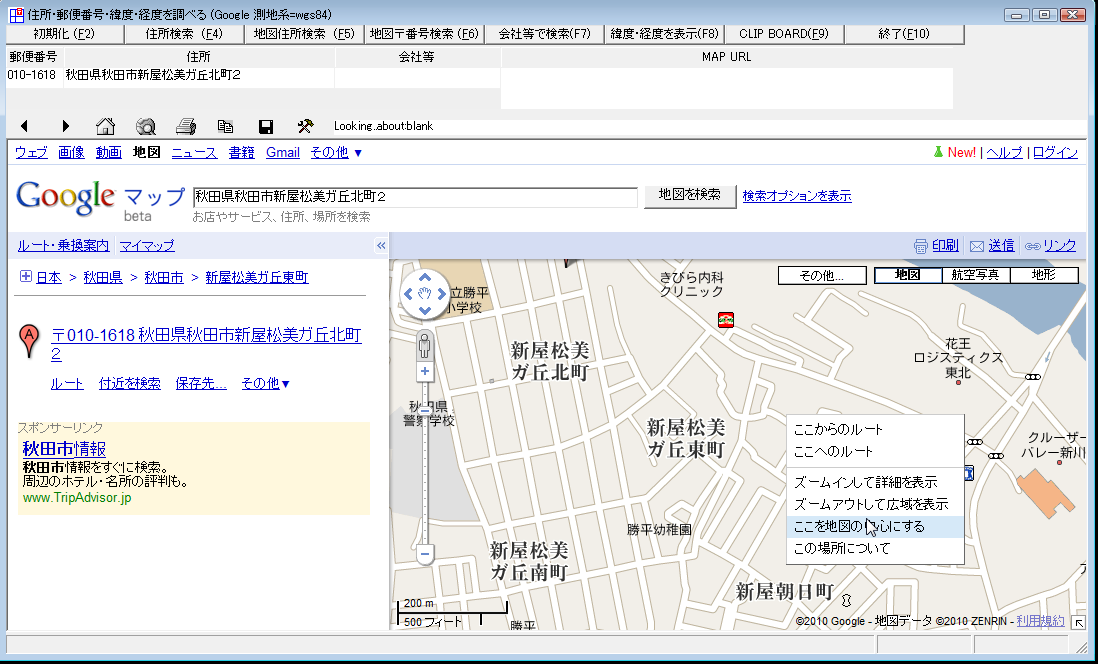
Task: Click the 会社等で検索(F7) button
Action: pos(544,34)
